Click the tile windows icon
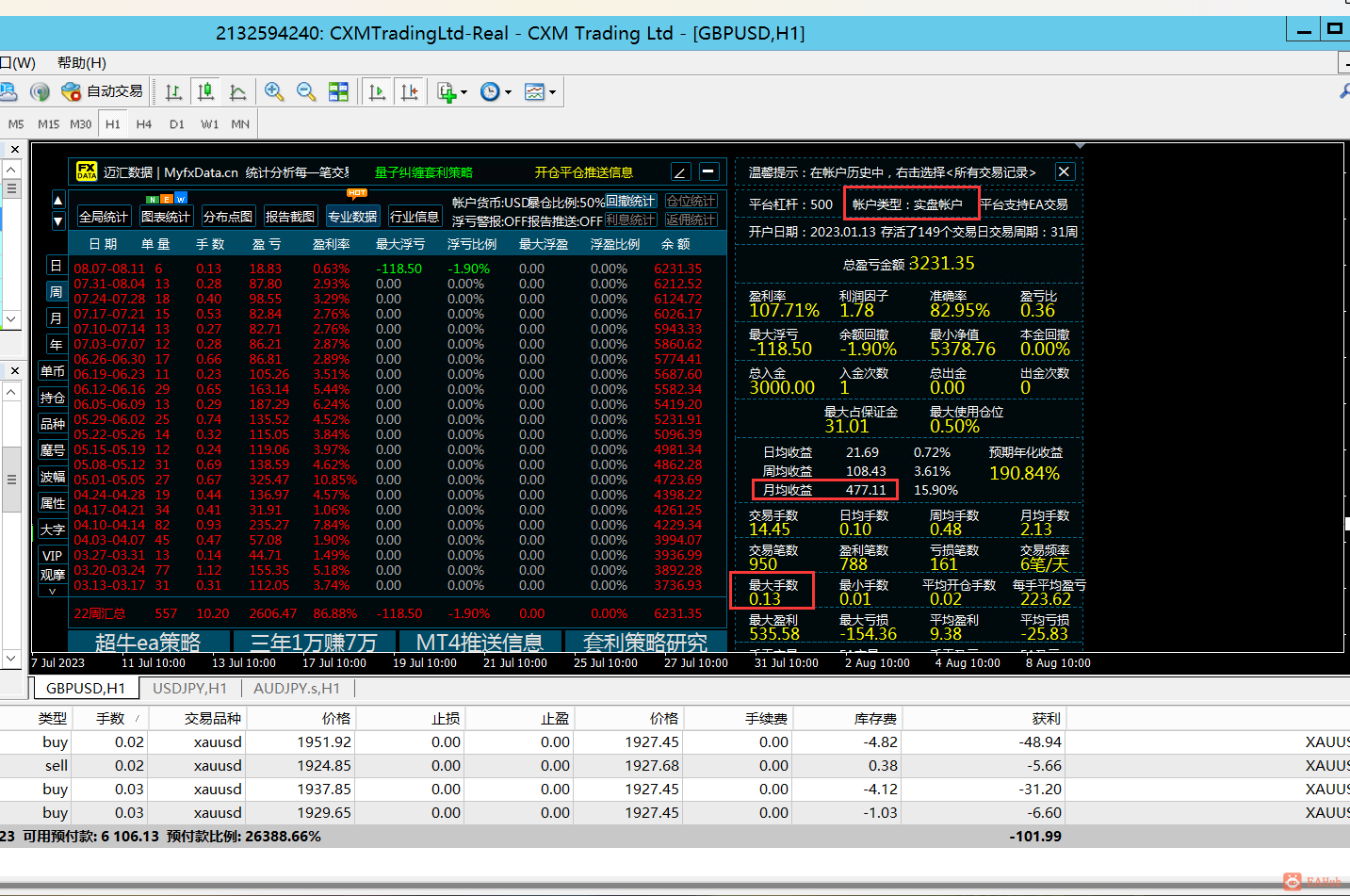Screen dimensions: 1350x896 (x=338, y=91)
